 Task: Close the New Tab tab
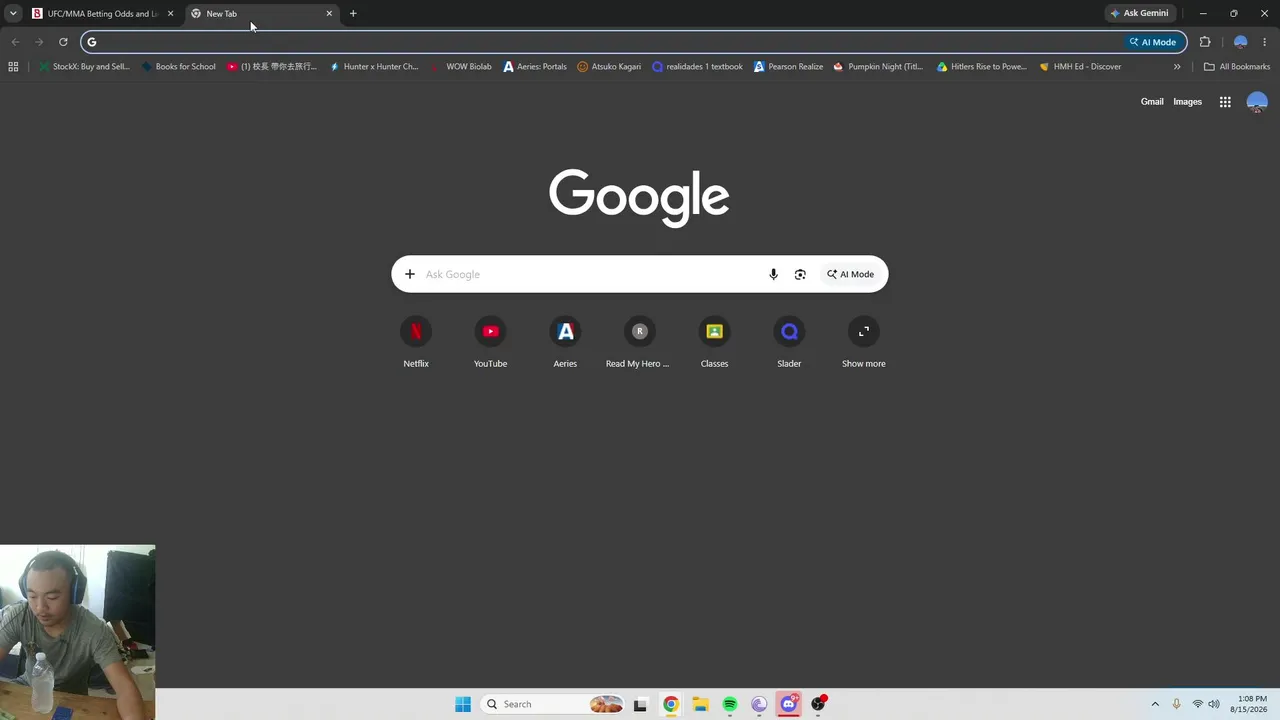(329, 14)
